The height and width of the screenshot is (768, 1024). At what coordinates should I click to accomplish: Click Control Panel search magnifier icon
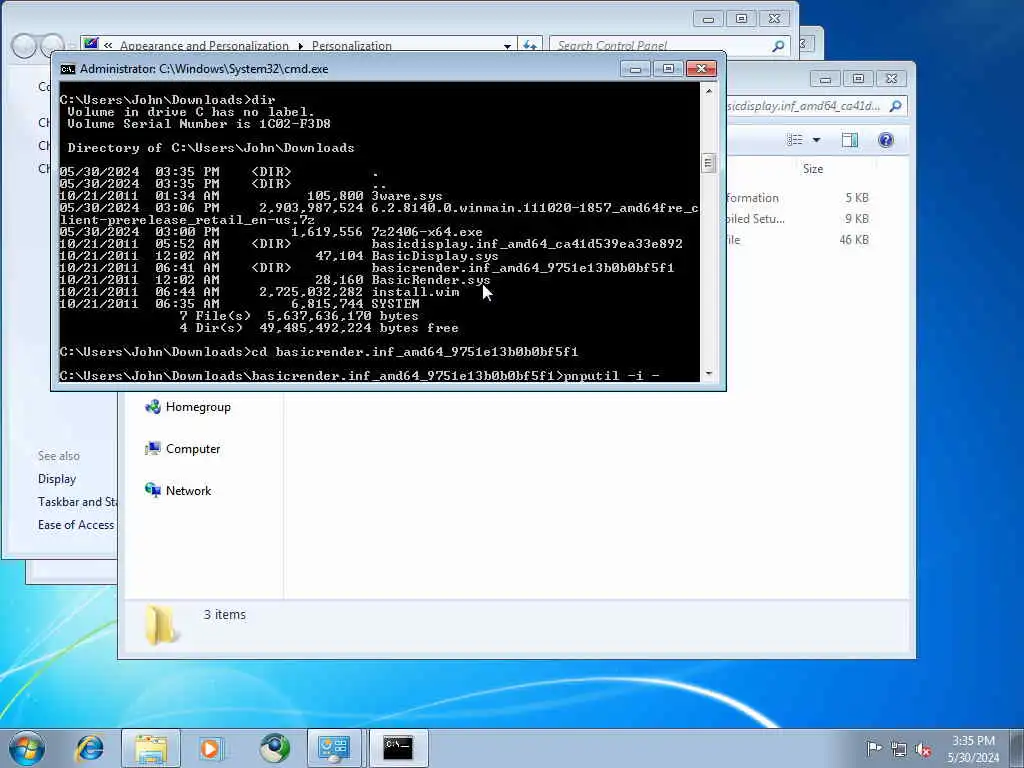(x=778, y=46)
